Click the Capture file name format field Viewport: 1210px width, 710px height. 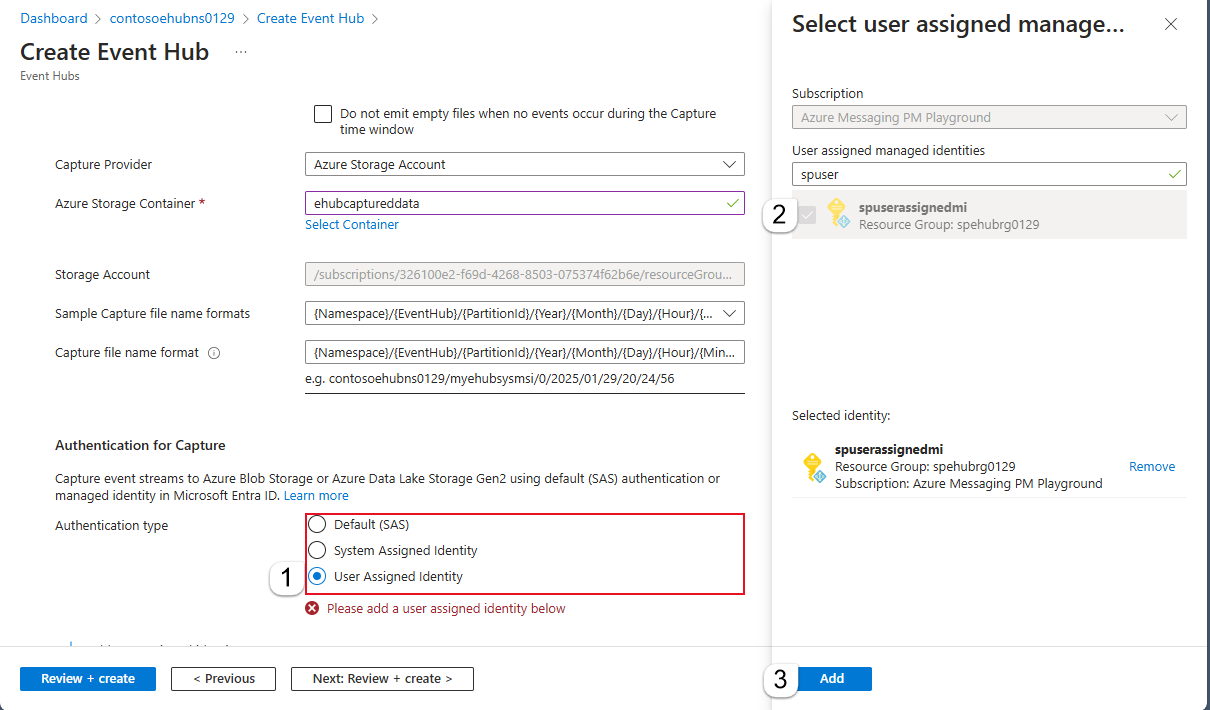pyautogui.click(x=525, y=353)
